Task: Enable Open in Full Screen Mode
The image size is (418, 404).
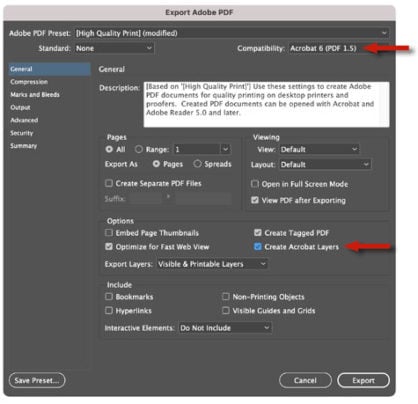Action: click(x=255, y=184)
